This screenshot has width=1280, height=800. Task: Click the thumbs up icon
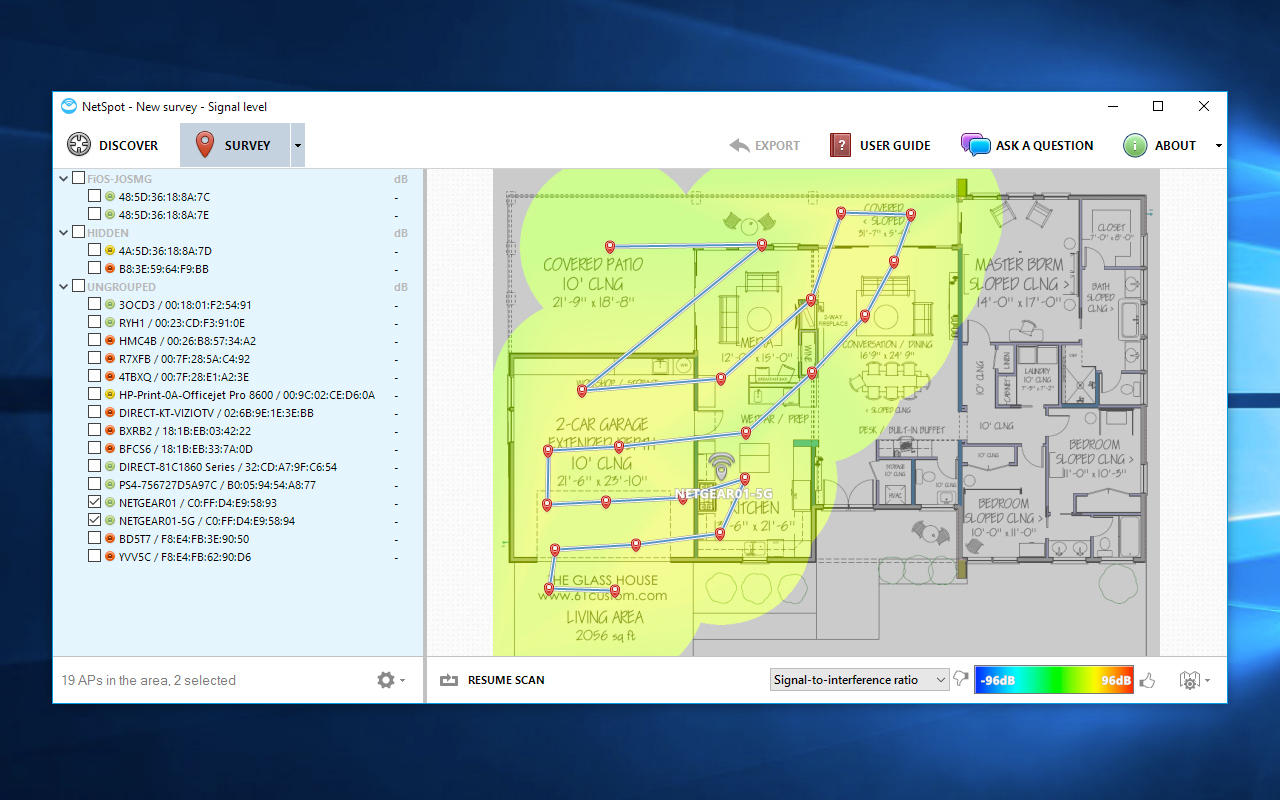(x=1147, y=680)
